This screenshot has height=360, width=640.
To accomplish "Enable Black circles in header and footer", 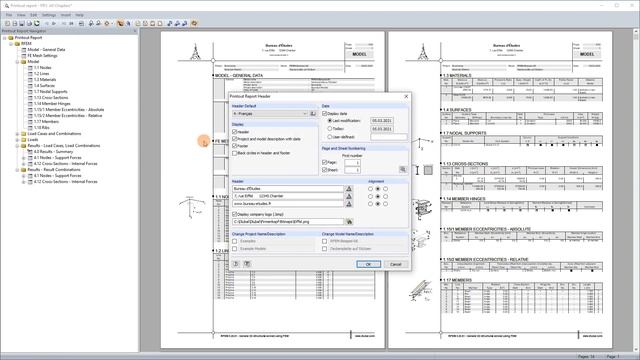I will coord(235,153).
